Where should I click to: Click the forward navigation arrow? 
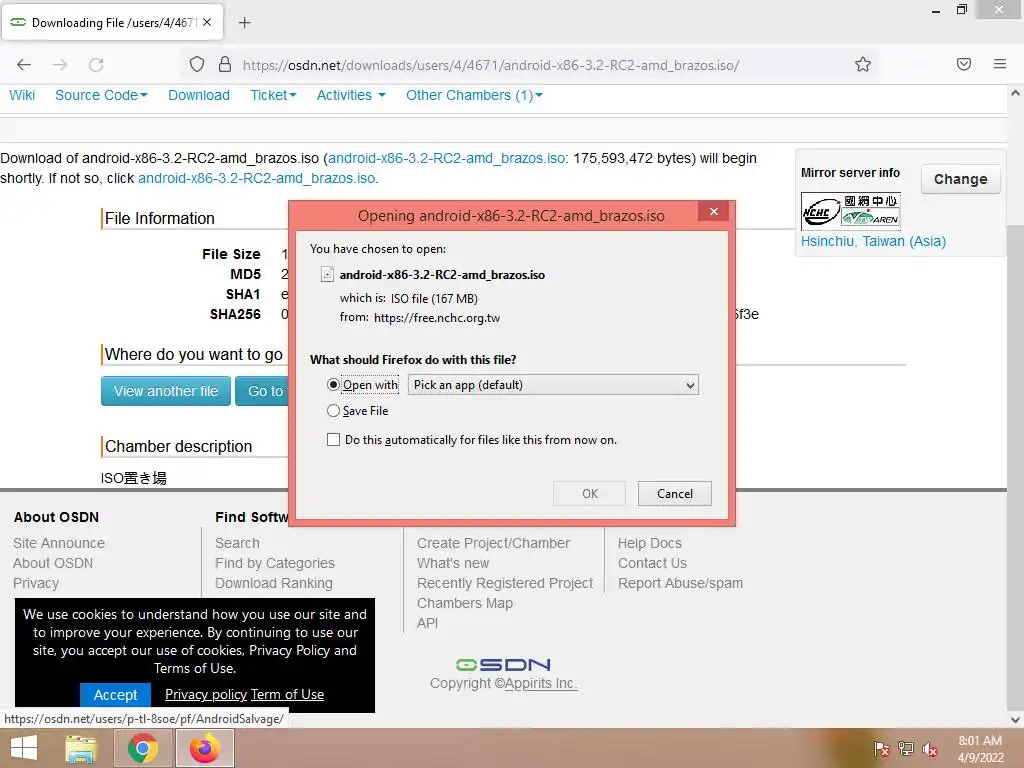[60, 65]
